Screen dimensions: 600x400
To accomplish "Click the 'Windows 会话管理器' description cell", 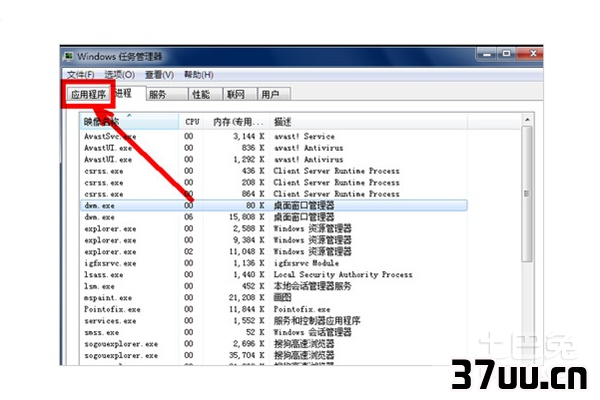I will click(x=312, y=332).
